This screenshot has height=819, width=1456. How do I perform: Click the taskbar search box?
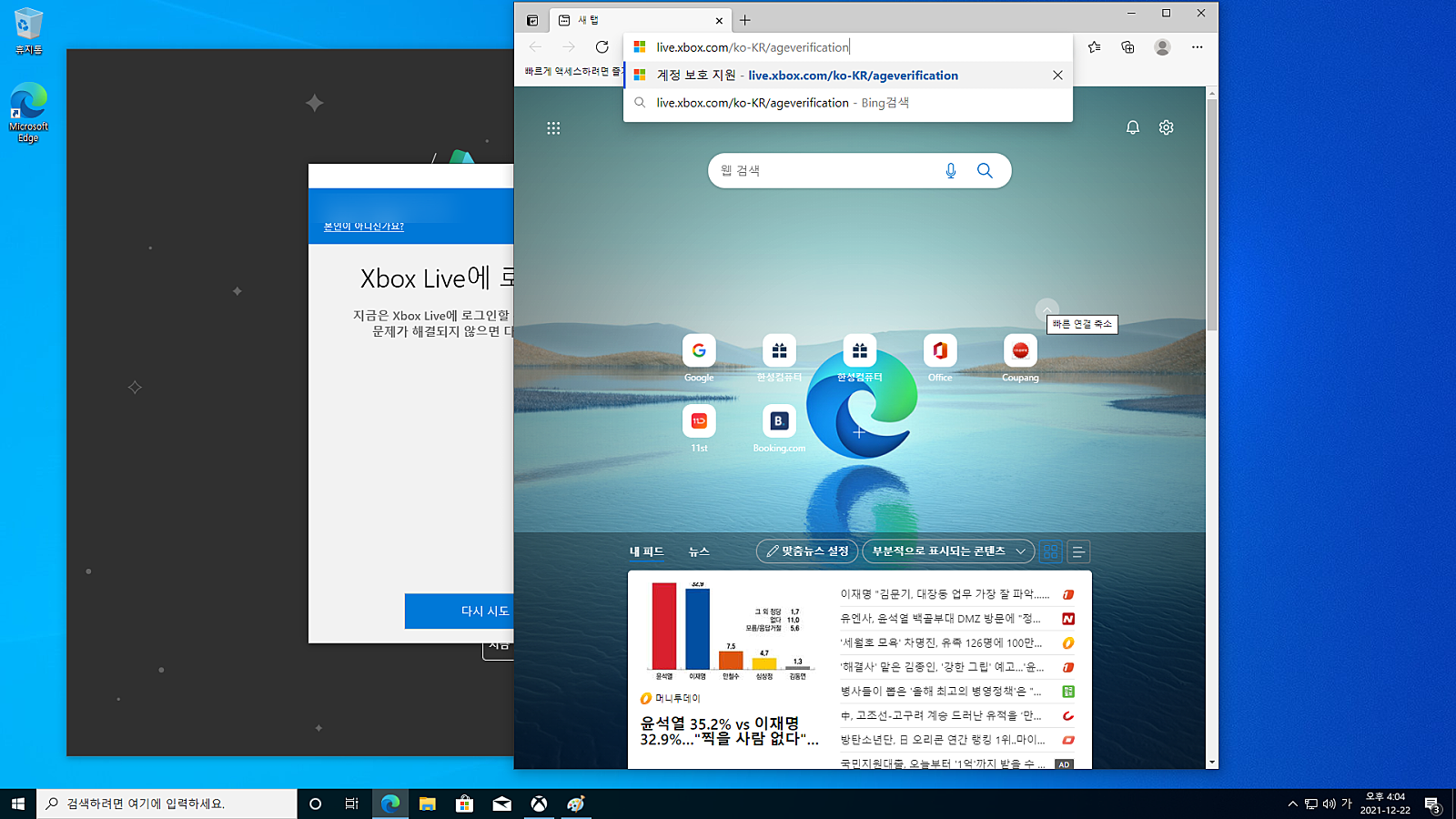click(167, 804)
